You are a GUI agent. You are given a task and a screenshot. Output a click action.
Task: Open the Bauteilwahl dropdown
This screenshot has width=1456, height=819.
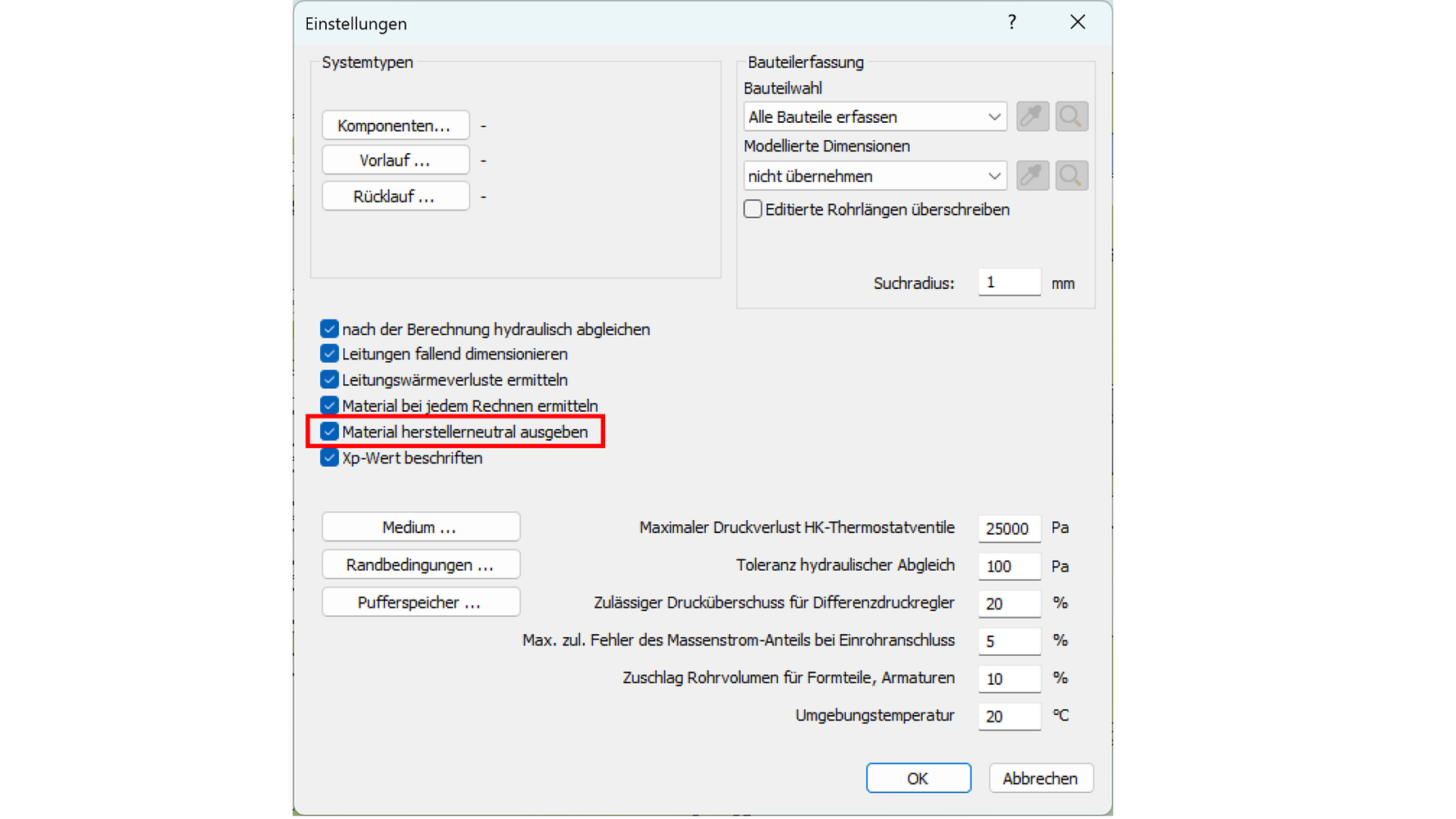click(875, 117)
